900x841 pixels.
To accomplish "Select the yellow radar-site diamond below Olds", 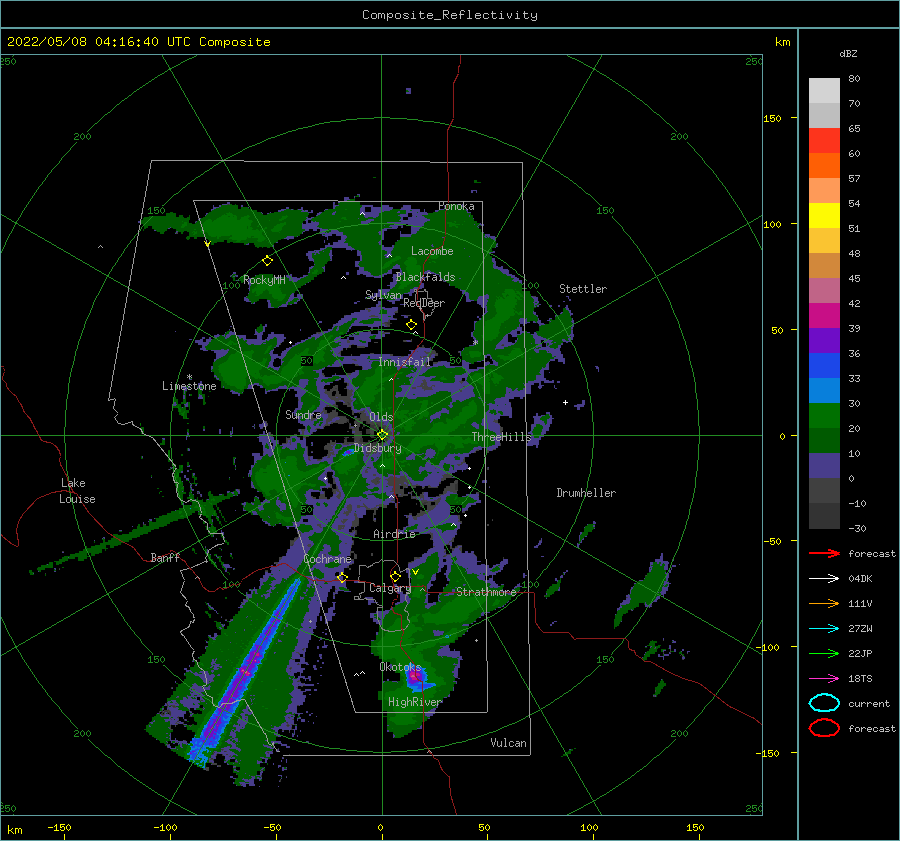I will pos(382,435).
